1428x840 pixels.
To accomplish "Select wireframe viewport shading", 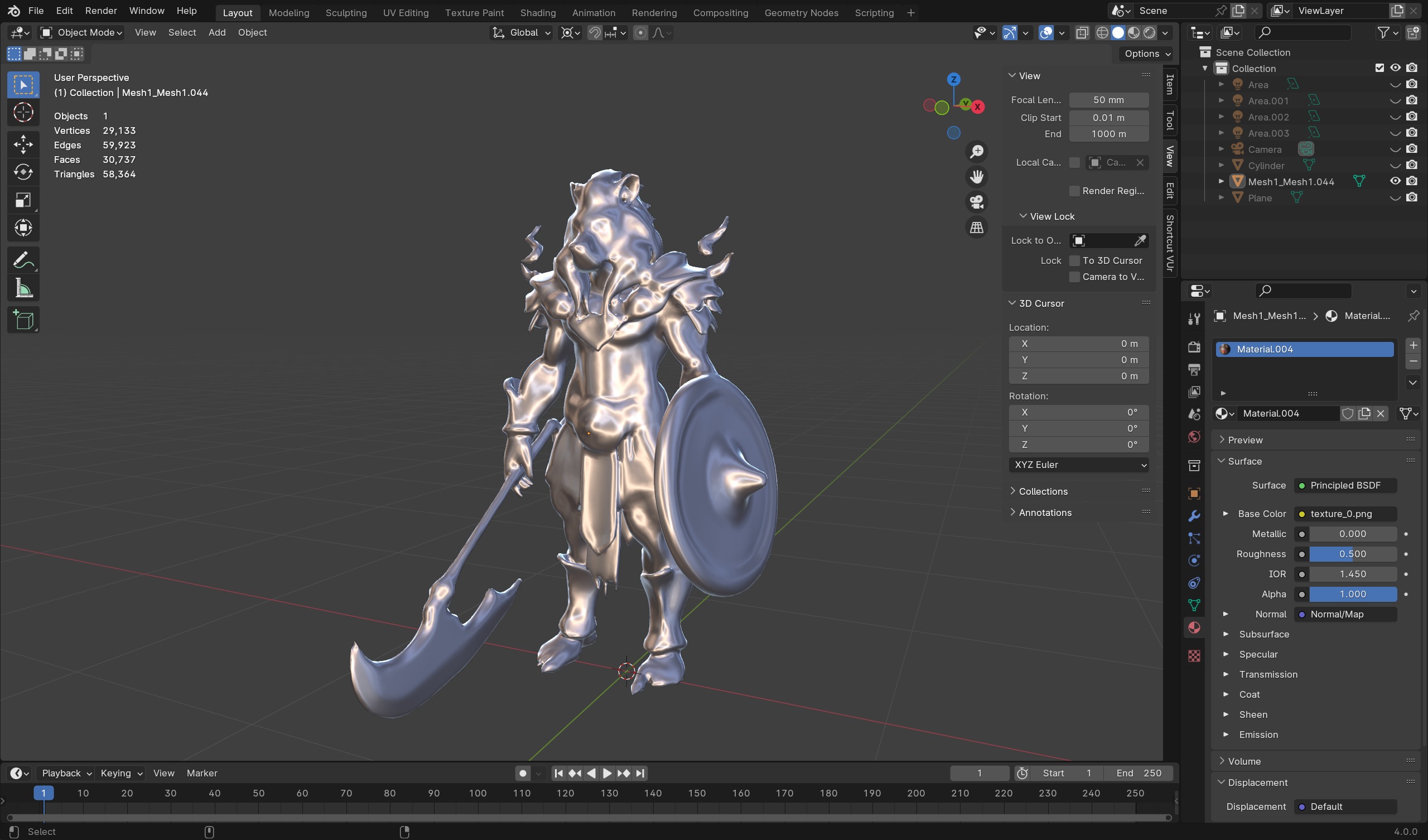I will (1102, 33).
